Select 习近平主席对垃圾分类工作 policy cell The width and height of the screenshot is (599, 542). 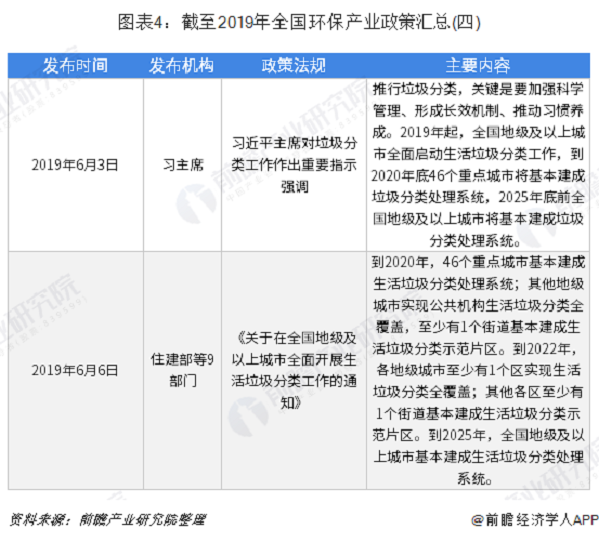(294, 165)
